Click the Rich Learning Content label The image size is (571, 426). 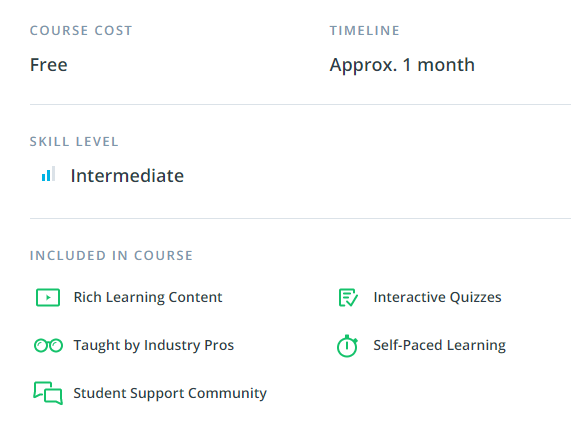tap(148, 297)
